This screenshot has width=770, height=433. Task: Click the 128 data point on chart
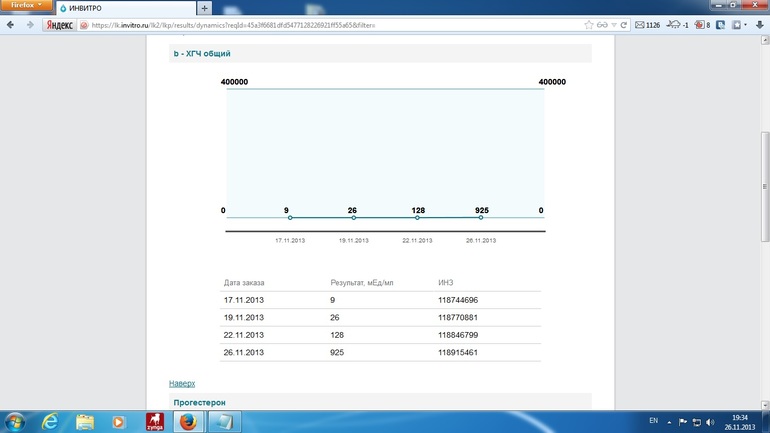[x=417, y=217]
